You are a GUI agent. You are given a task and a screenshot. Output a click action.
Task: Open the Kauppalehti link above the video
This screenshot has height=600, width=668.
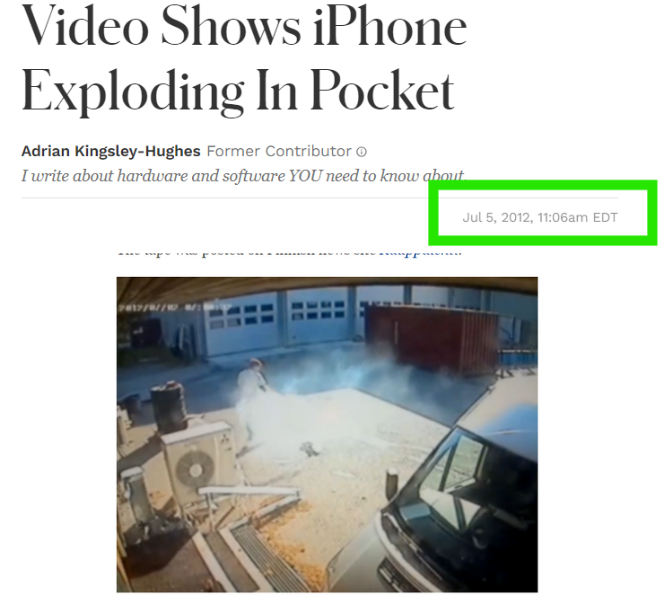click(x=420, y=251)
